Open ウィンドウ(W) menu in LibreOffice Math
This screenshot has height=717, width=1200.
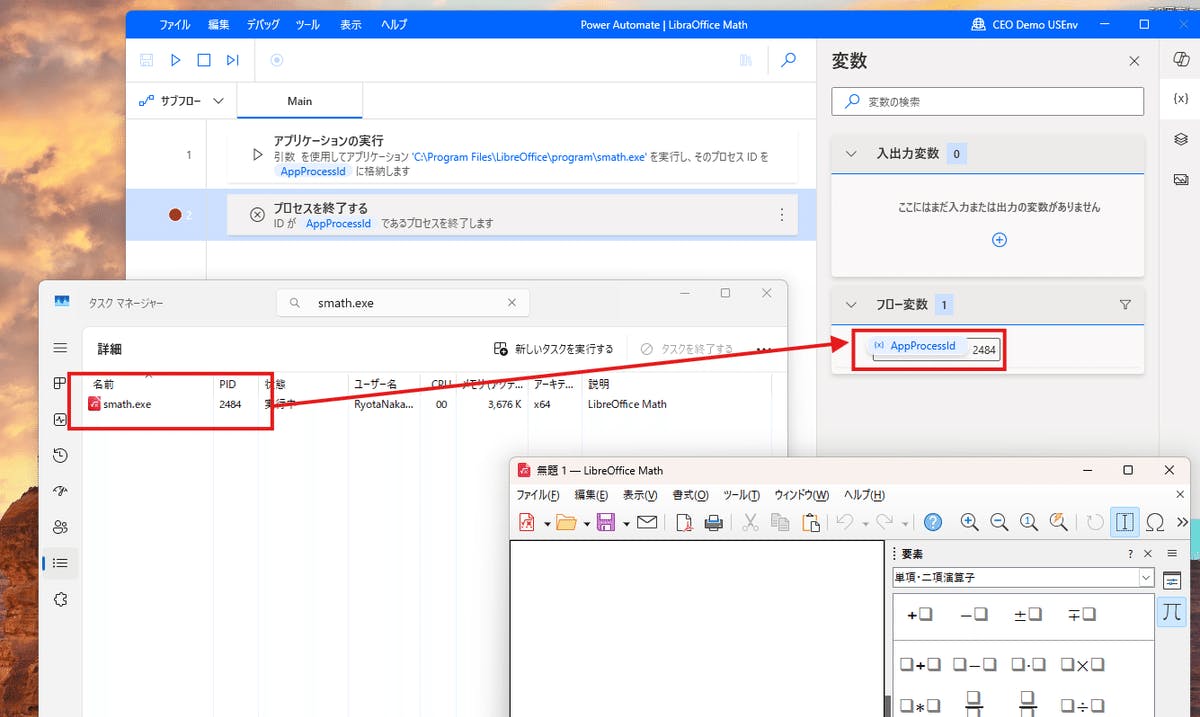(801, 495)
